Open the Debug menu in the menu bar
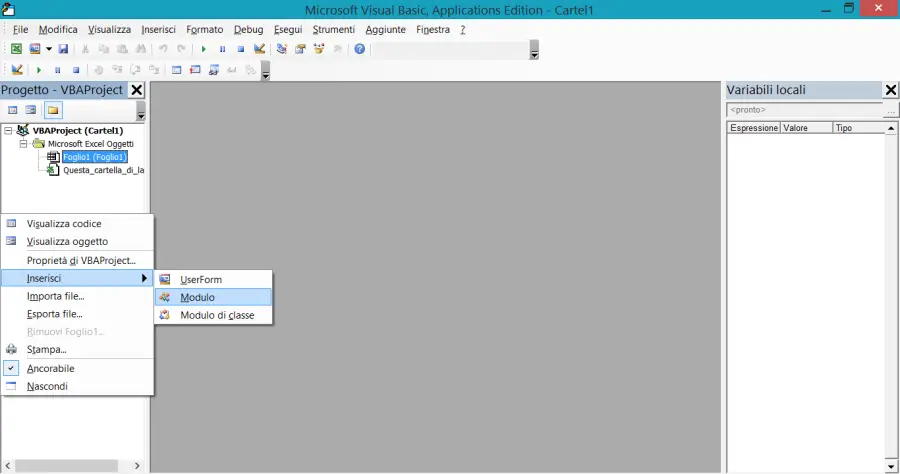Viewport: 900px width, 474px height. pos(249,29)
